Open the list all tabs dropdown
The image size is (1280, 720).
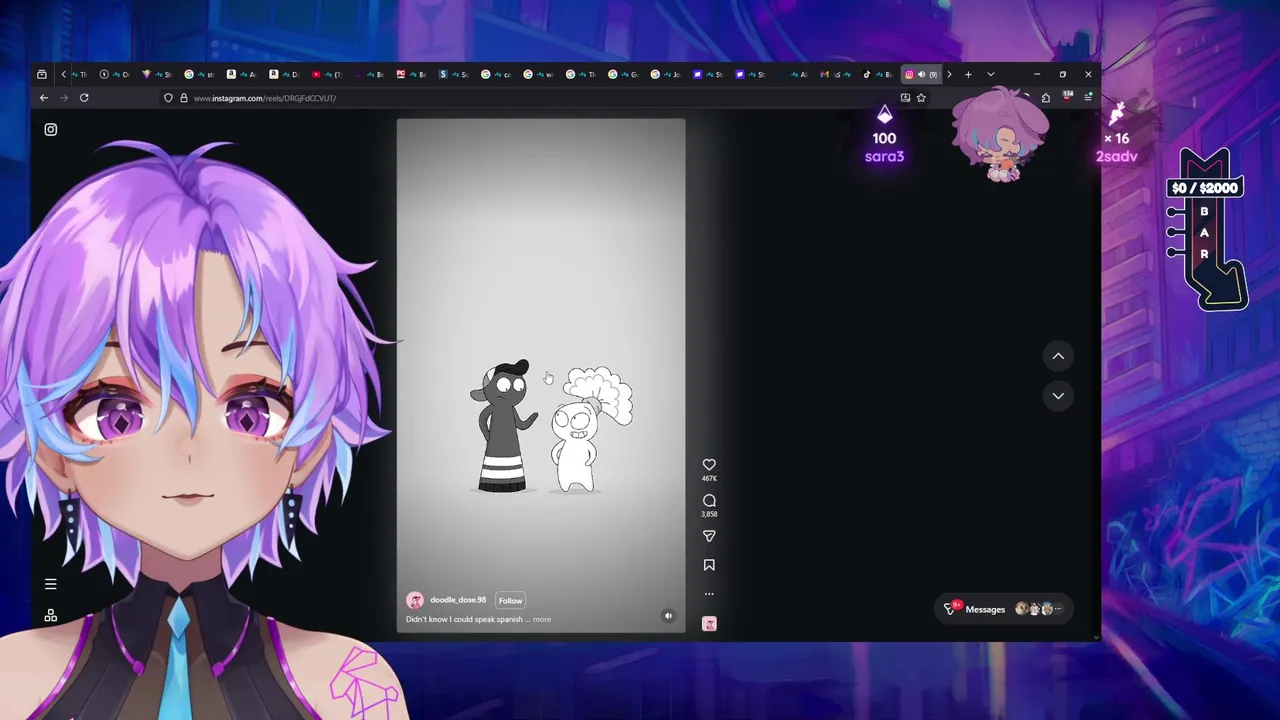tap(991, 74)
